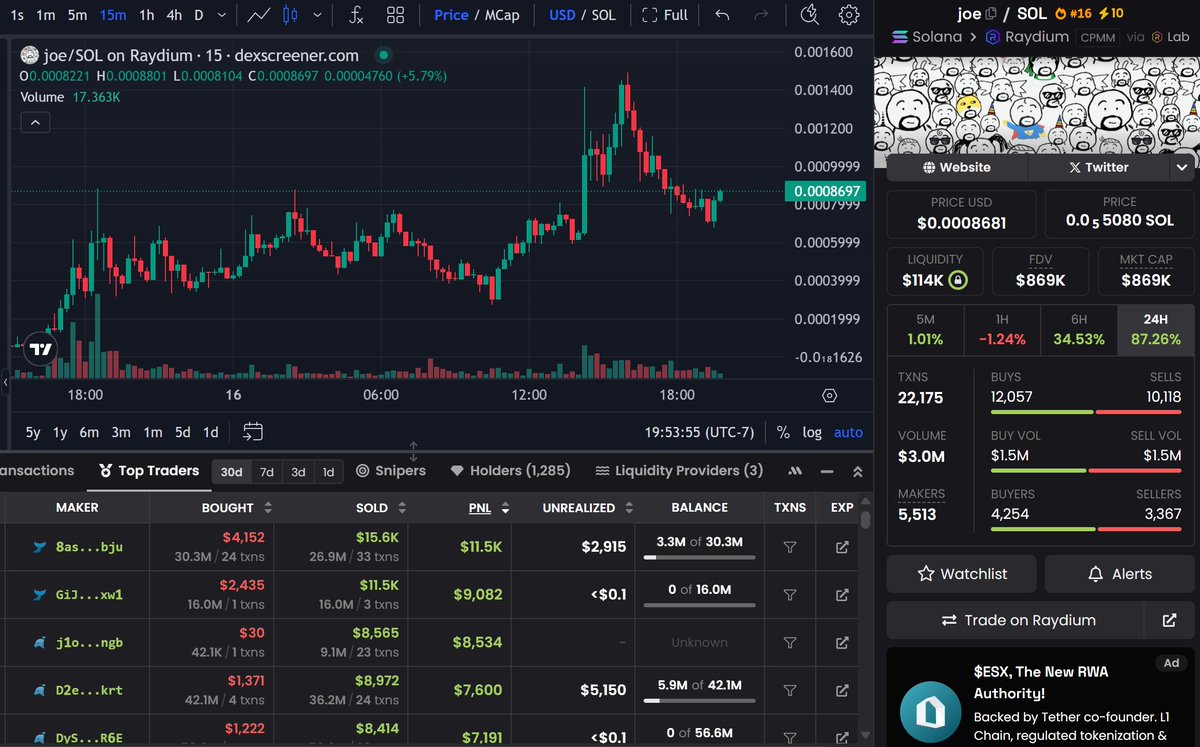Undo the last chart action
The width and height of the screenshot is (1200, 747).
(723, 15)
